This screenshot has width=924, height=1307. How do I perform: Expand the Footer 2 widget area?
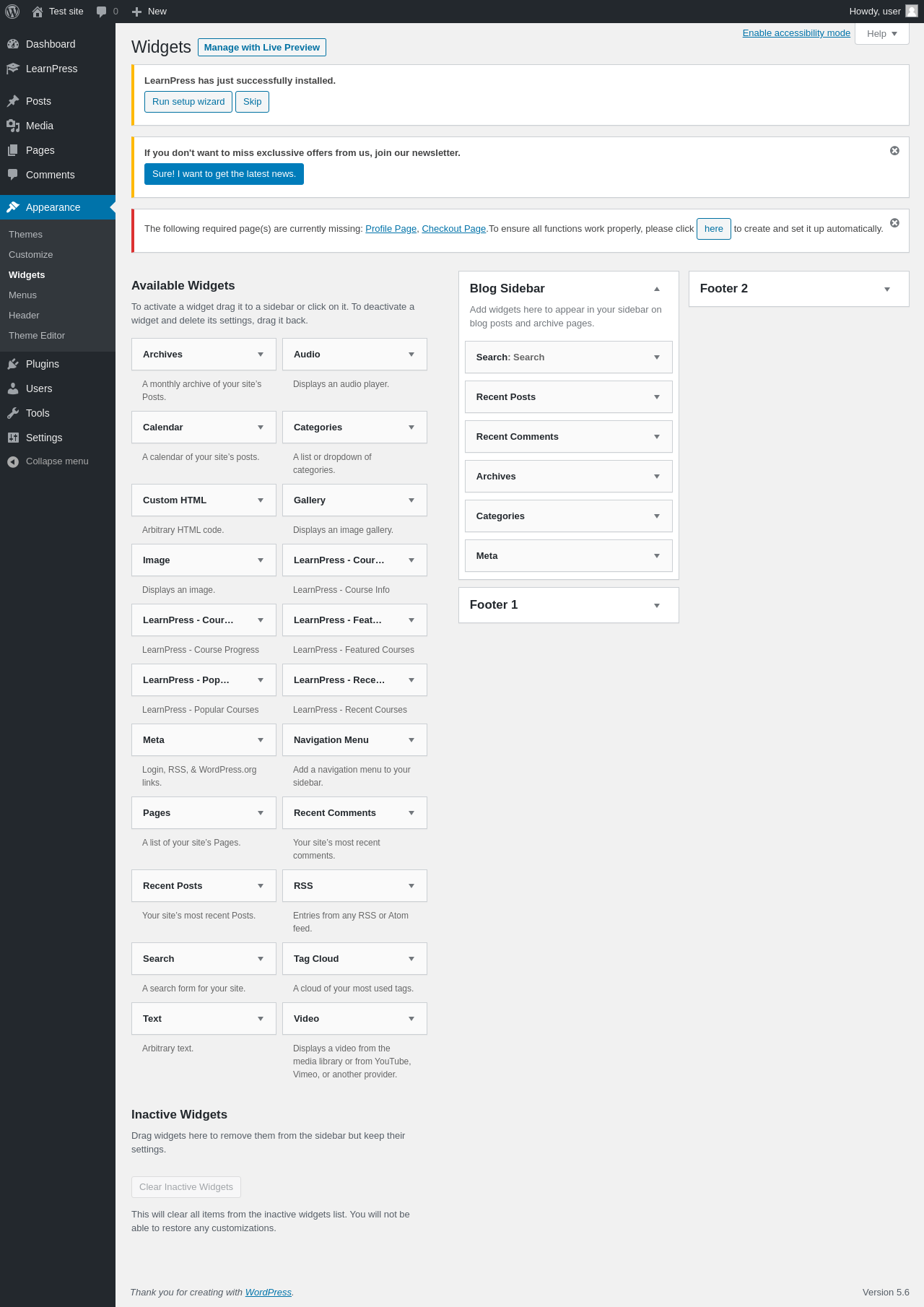coord(887,289)
